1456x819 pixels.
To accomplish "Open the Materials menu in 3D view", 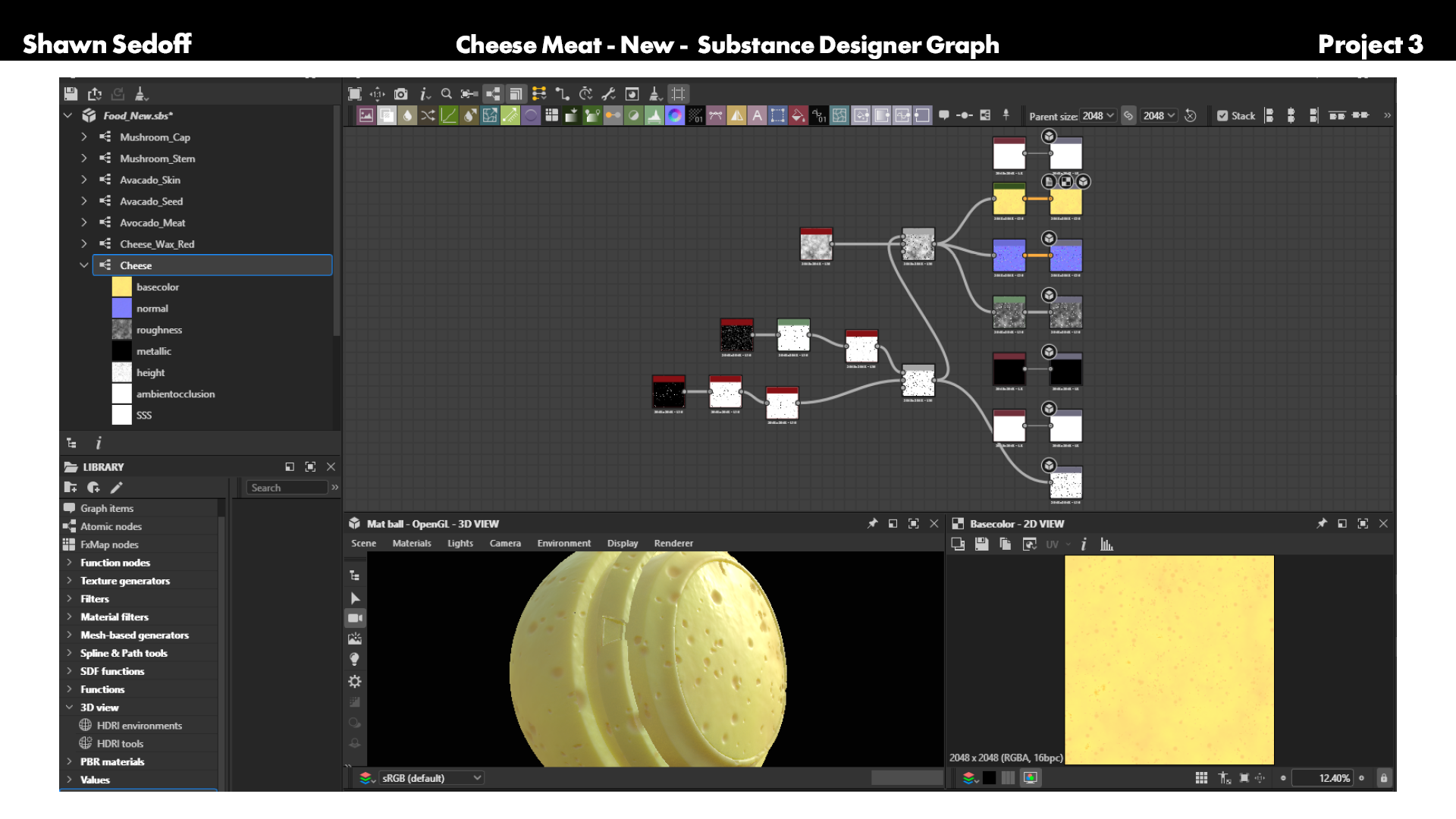I will [412, 543].
